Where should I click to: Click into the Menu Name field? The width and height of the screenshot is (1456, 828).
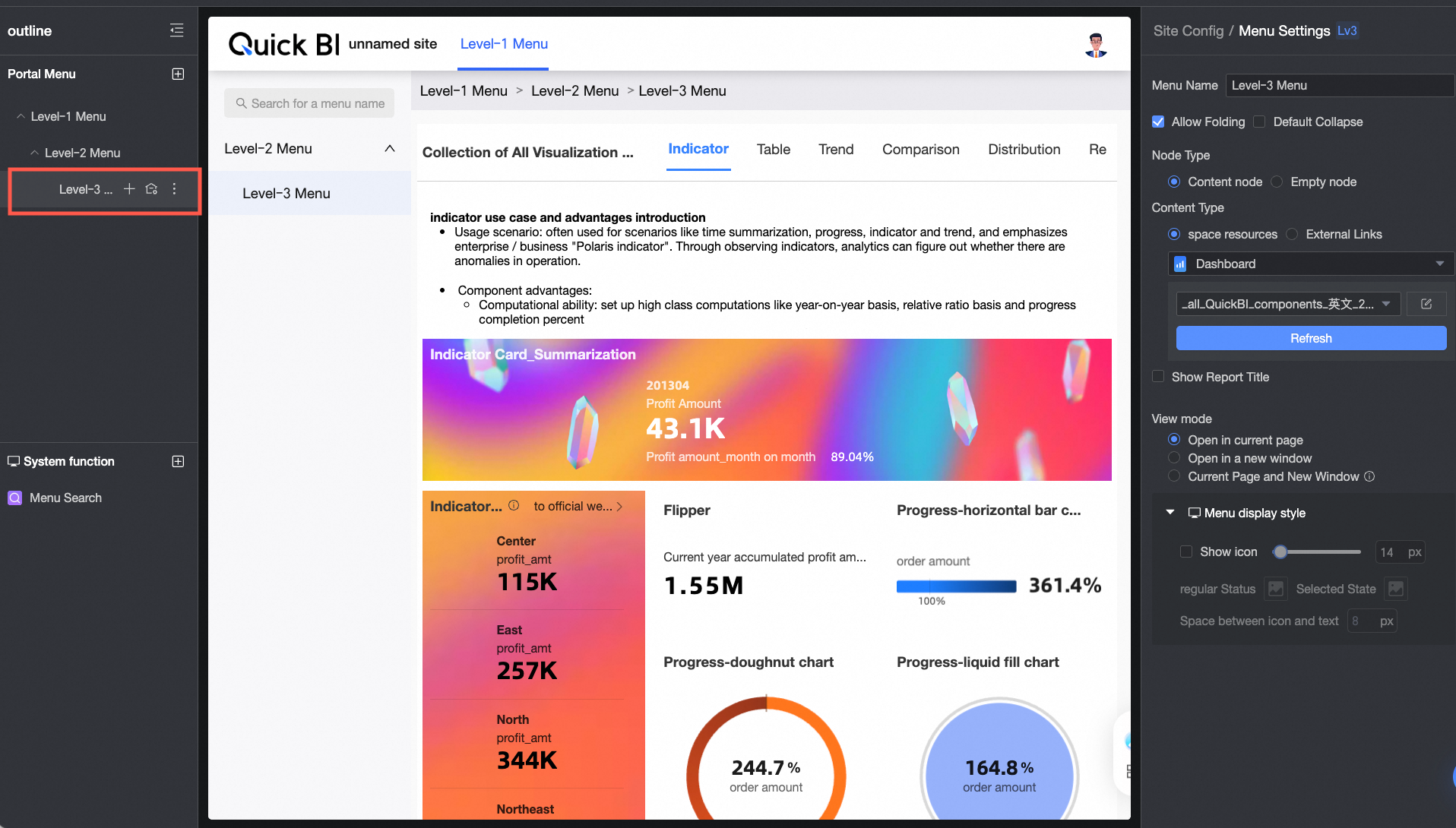1340,85
